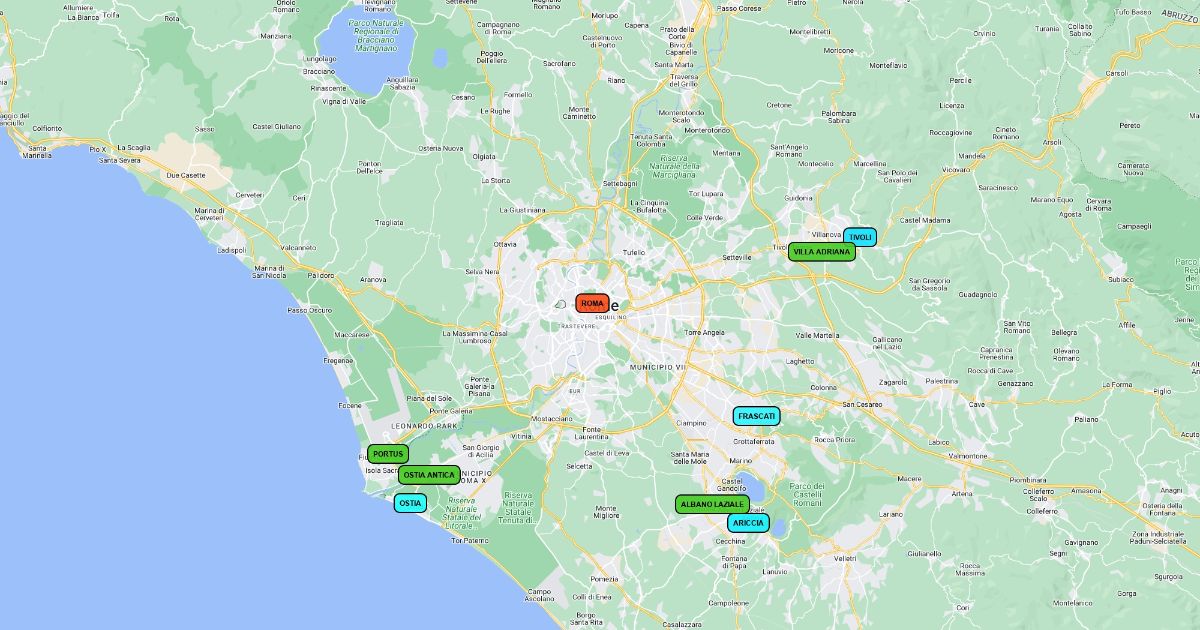This screenshot has height=630, width=1200.
Task: Click the Genazzano place name
Action: point(1015,383)
